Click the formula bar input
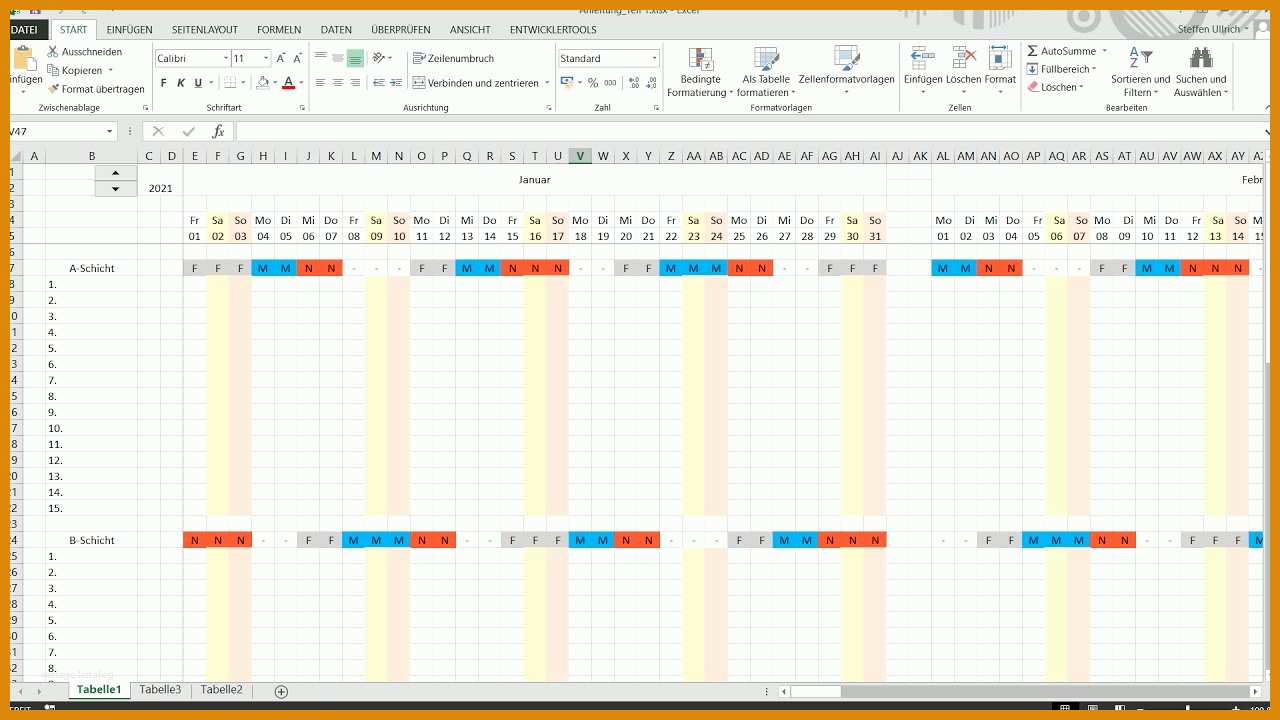Image resolution: width=1280 pixels, height=720 pixels. pos(750,131)
